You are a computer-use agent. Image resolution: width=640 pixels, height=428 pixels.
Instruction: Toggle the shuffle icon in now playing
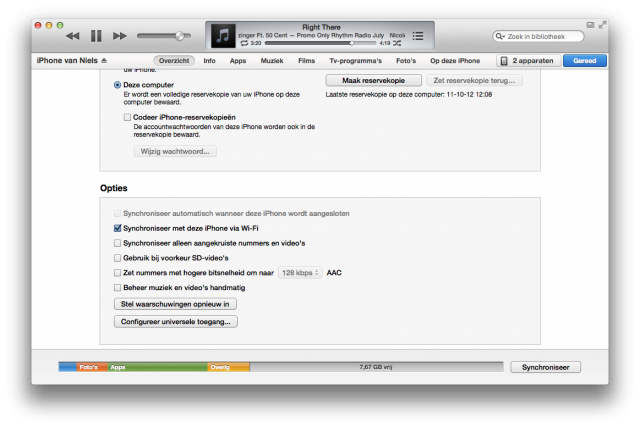point(397,43)
